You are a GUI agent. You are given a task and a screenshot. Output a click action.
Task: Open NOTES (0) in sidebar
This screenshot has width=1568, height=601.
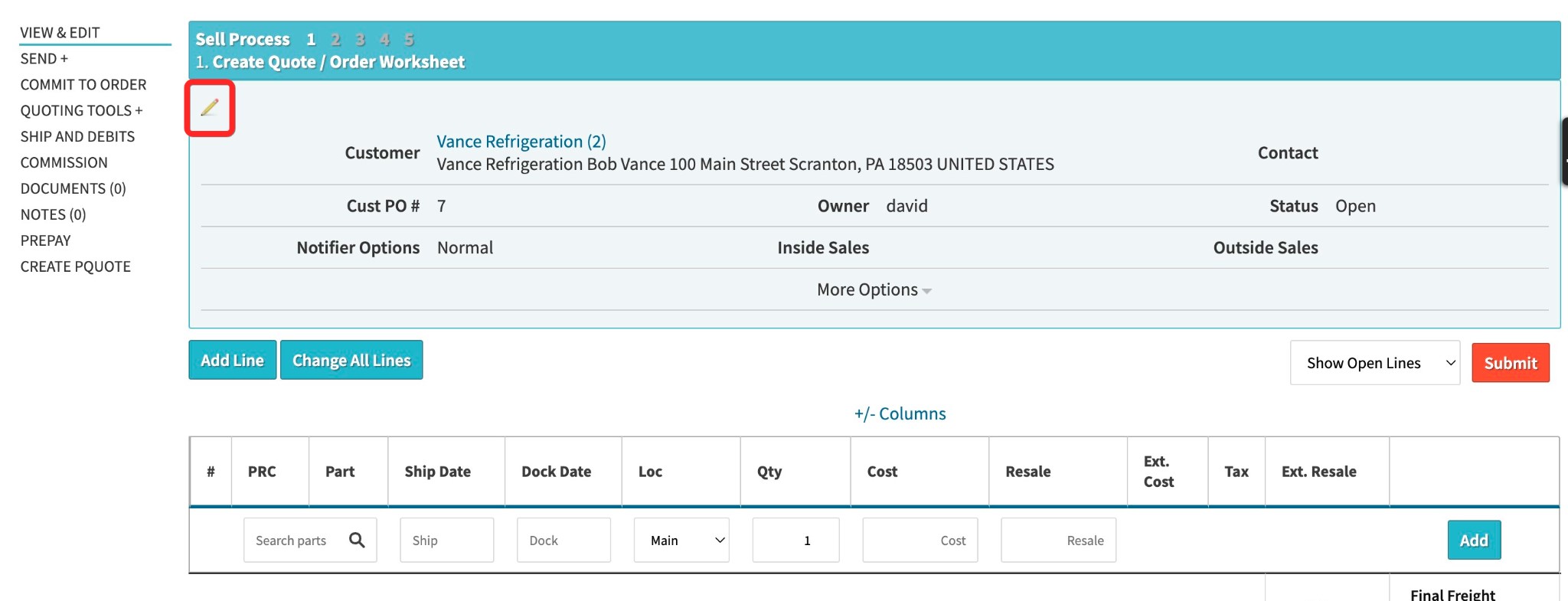coord(53,215)
